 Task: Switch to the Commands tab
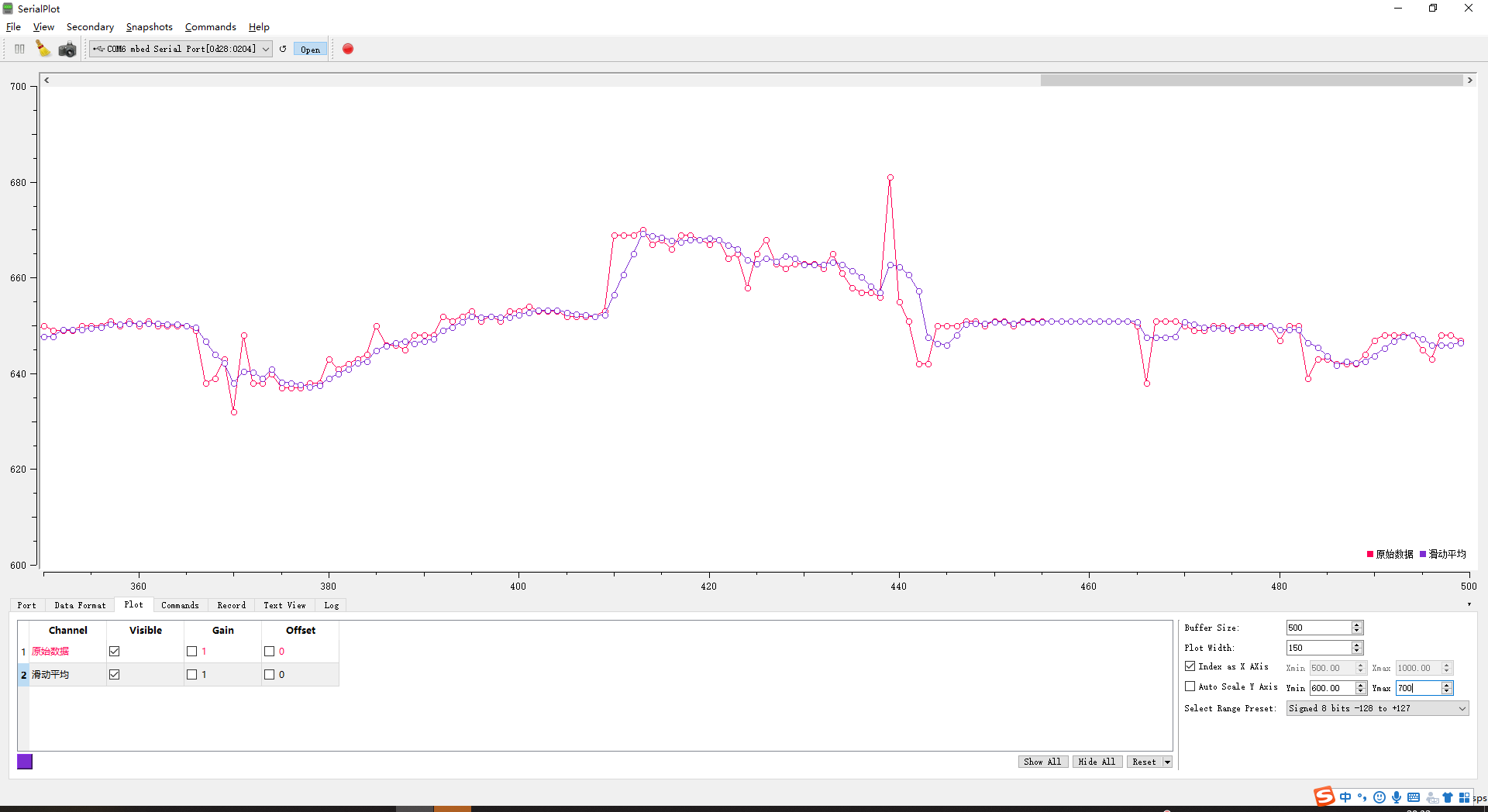coord(180,605)
